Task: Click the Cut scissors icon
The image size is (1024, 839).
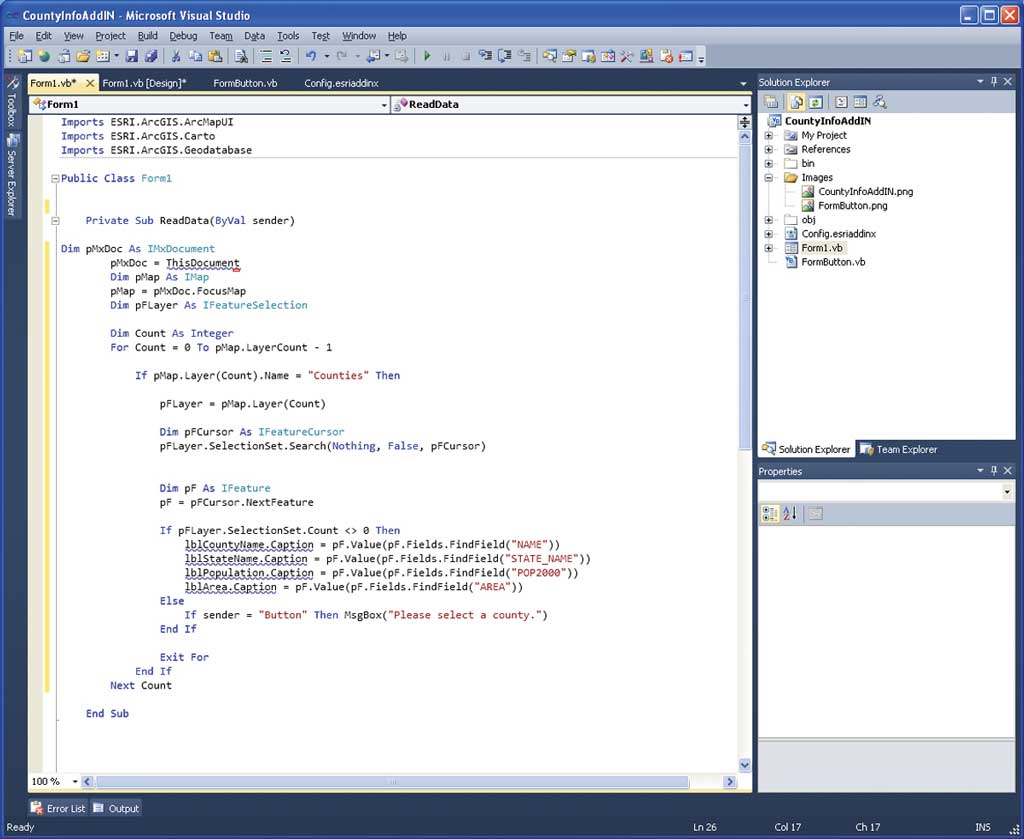Action: (x=176, y=57)
